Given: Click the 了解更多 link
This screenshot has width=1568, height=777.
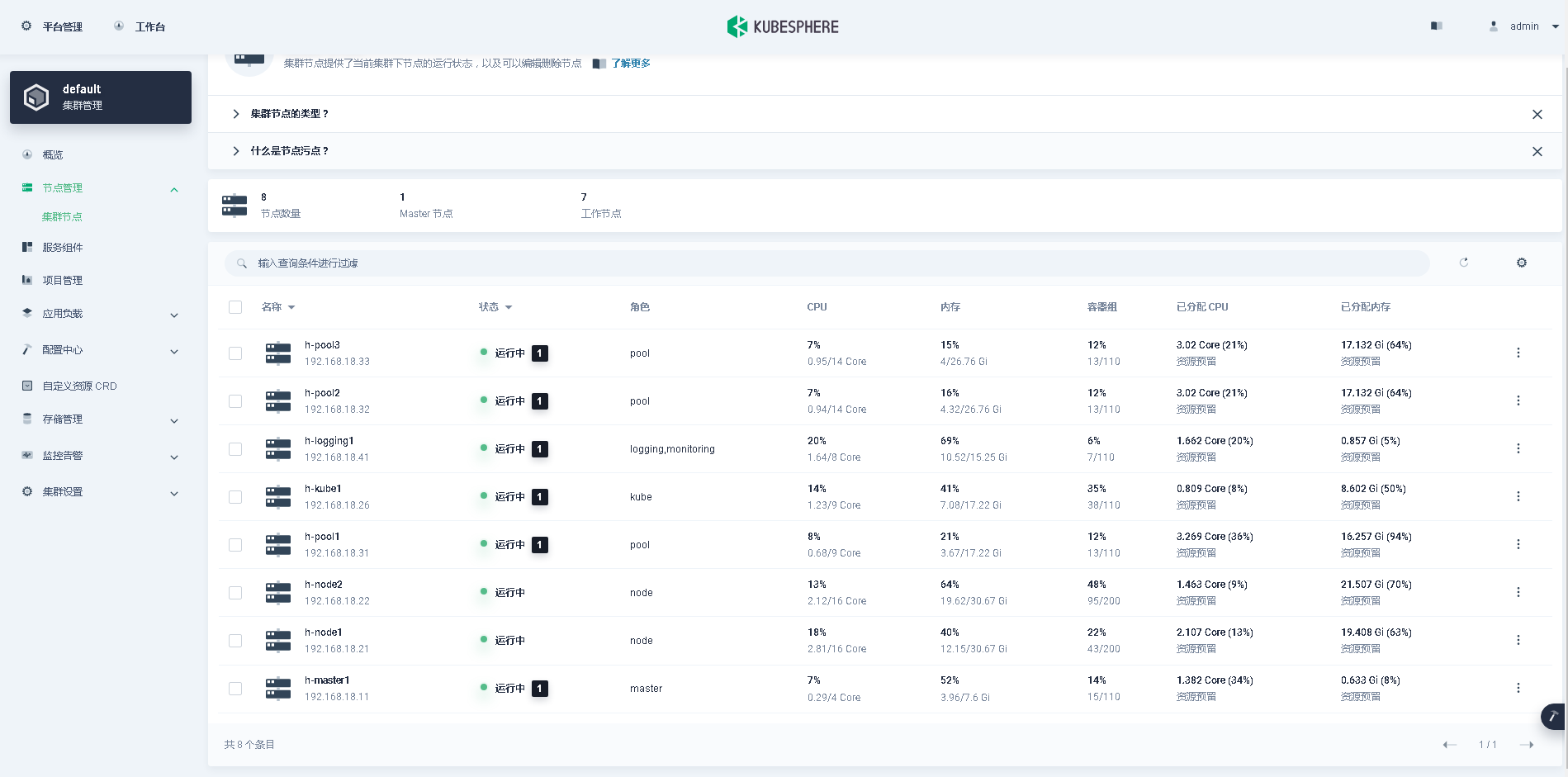Looking at the screenshot, I should point(631,64).
